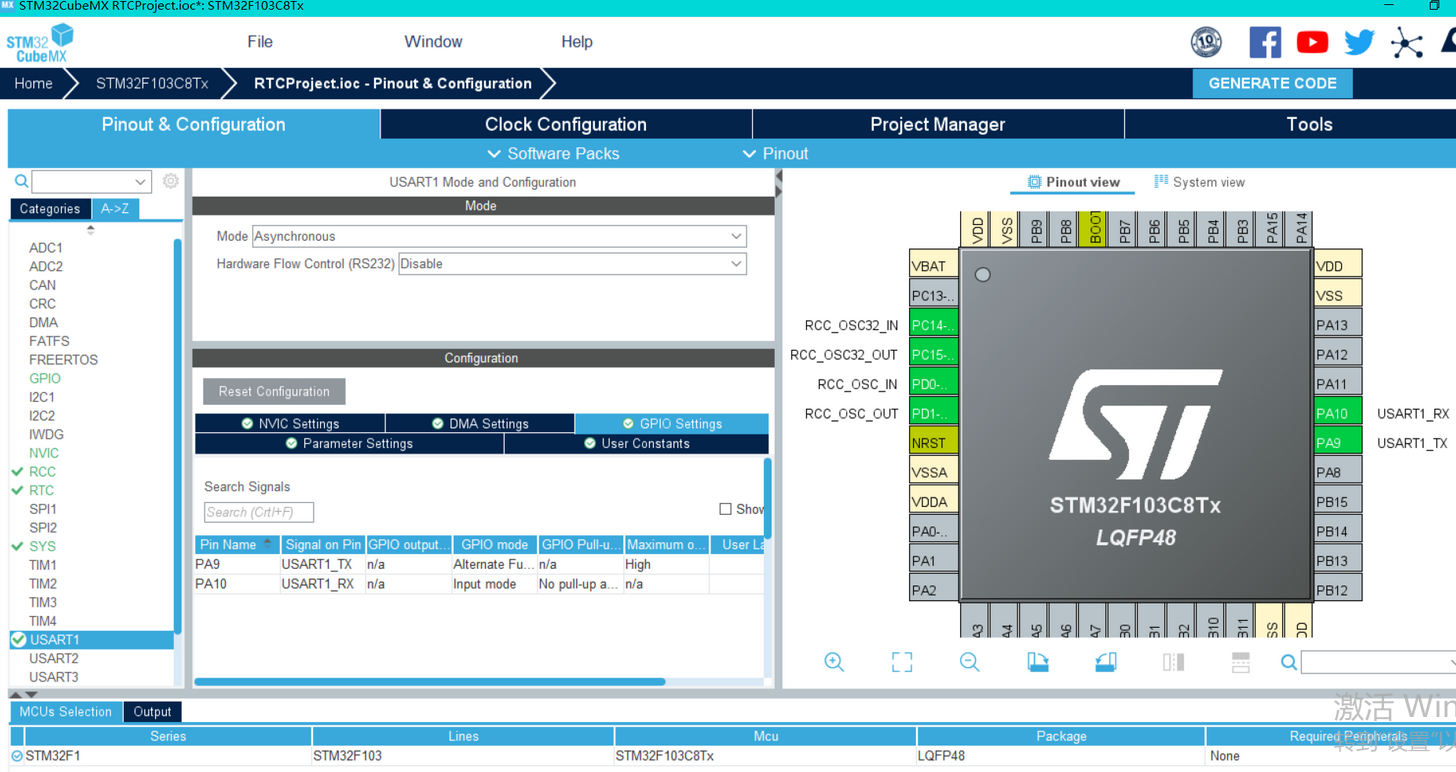Open the STM32CubeMX Facebook page icon
This screenshot has height=772, width=1456.
pos(1265,42)
